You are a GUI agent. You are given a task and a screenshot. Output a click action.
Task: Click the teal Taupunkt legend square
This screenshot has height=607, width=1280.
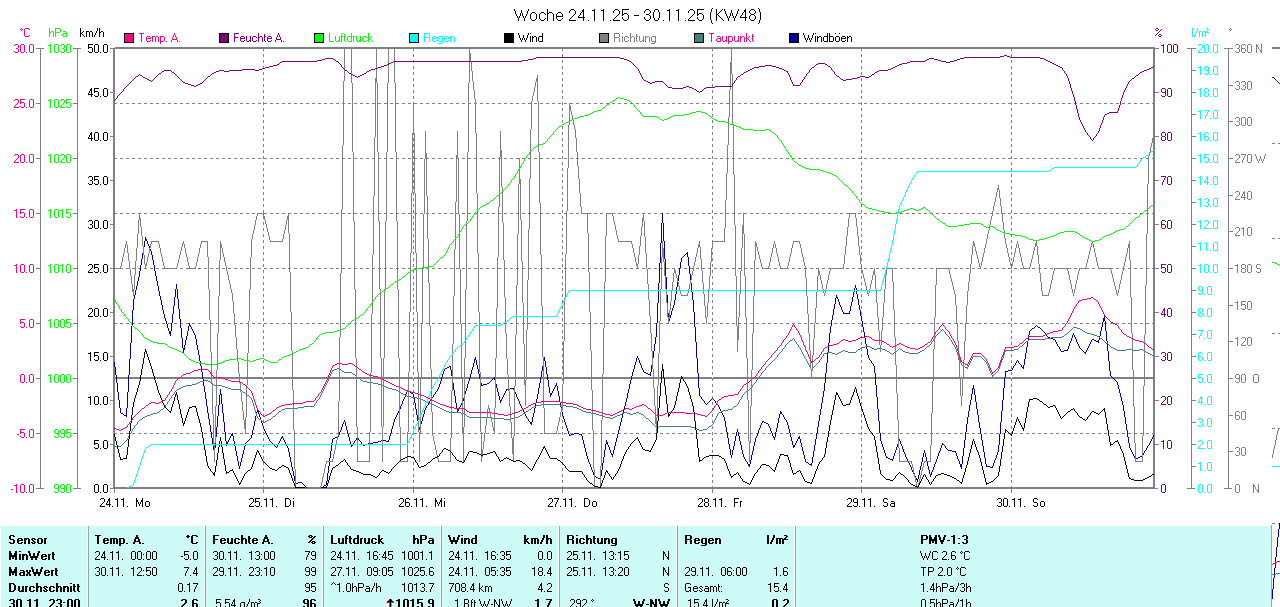pos(699,38)
